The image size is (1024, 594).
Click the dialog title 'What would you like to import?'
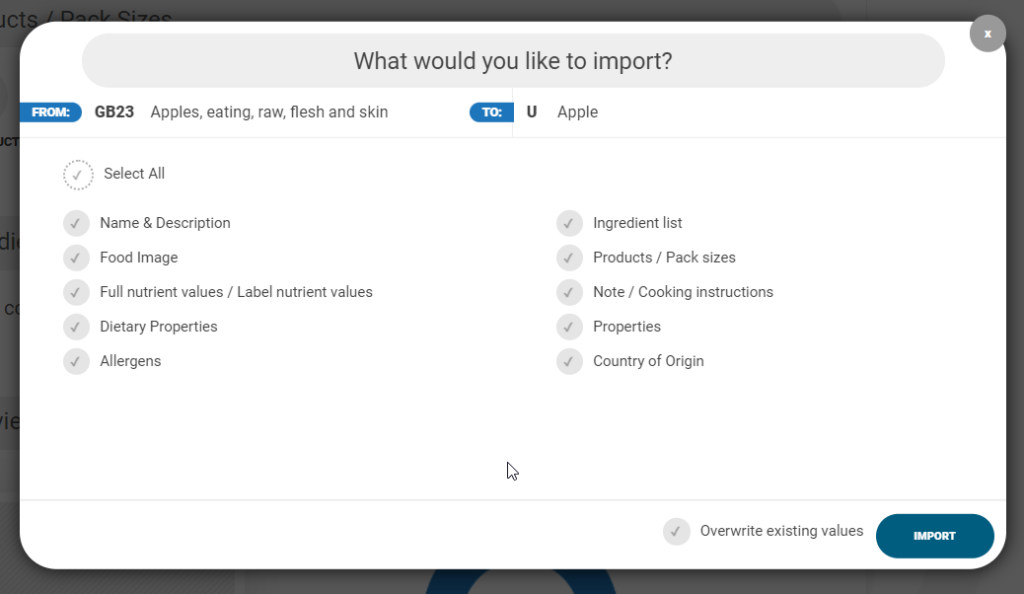coord(513,61)
